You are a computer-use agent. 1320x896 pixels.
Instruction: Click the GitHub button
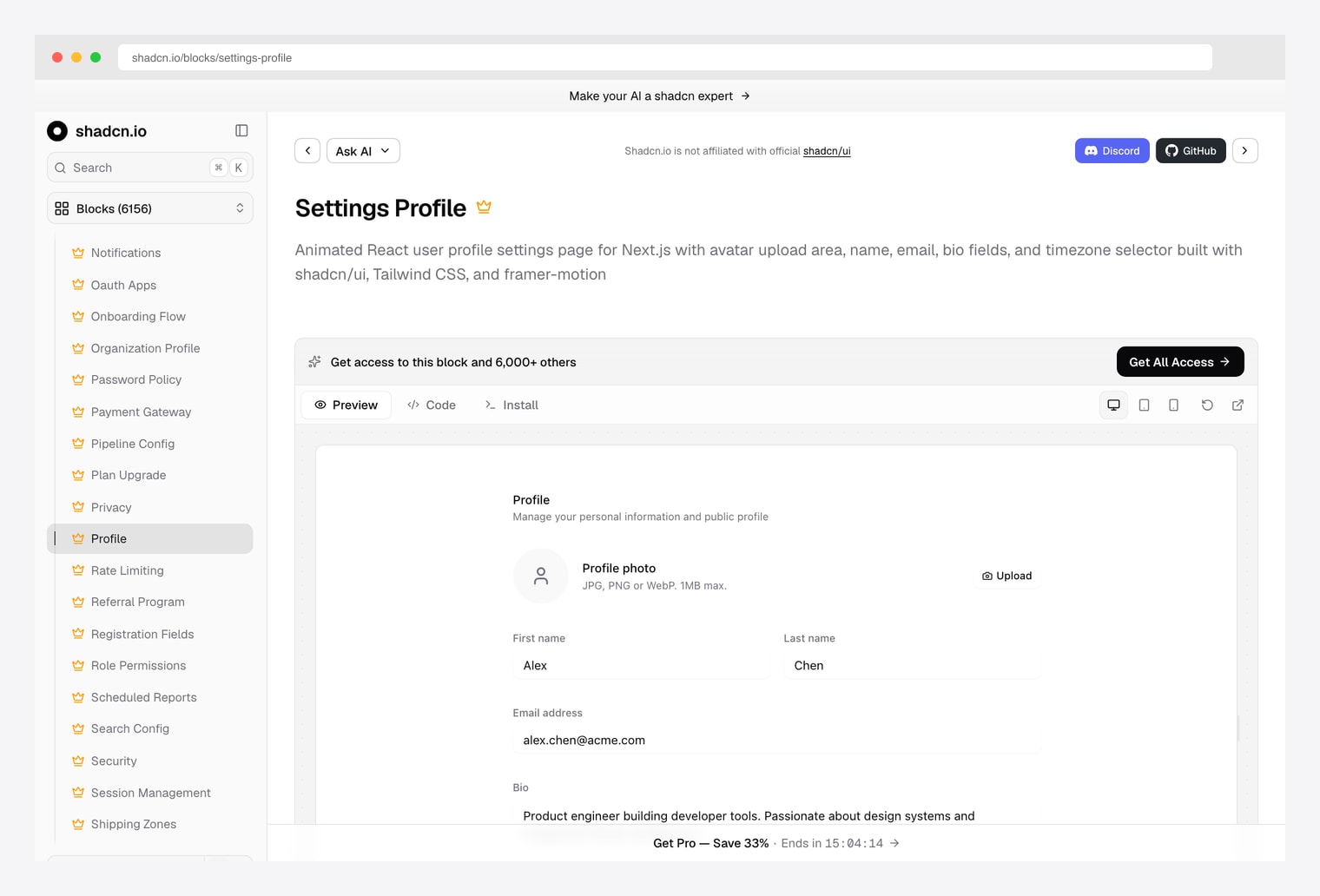(x=1191, y=151)
